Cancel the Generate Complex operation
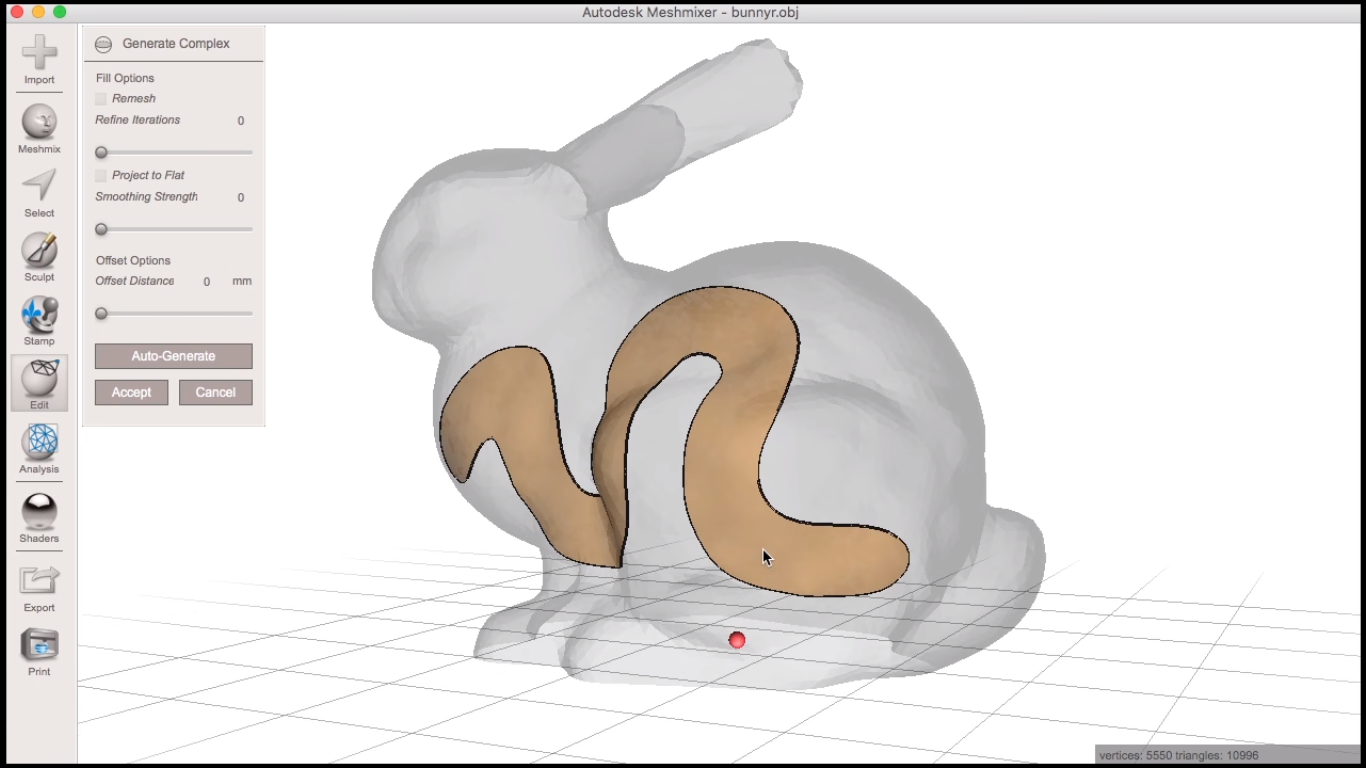Image resolution: width=1366 pixels, height=768 pixels. point(216,392)
